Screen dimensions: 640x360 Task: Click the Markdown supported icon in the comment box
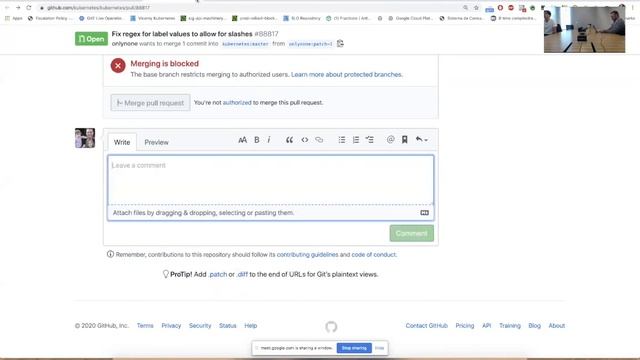tap(424, 213)
